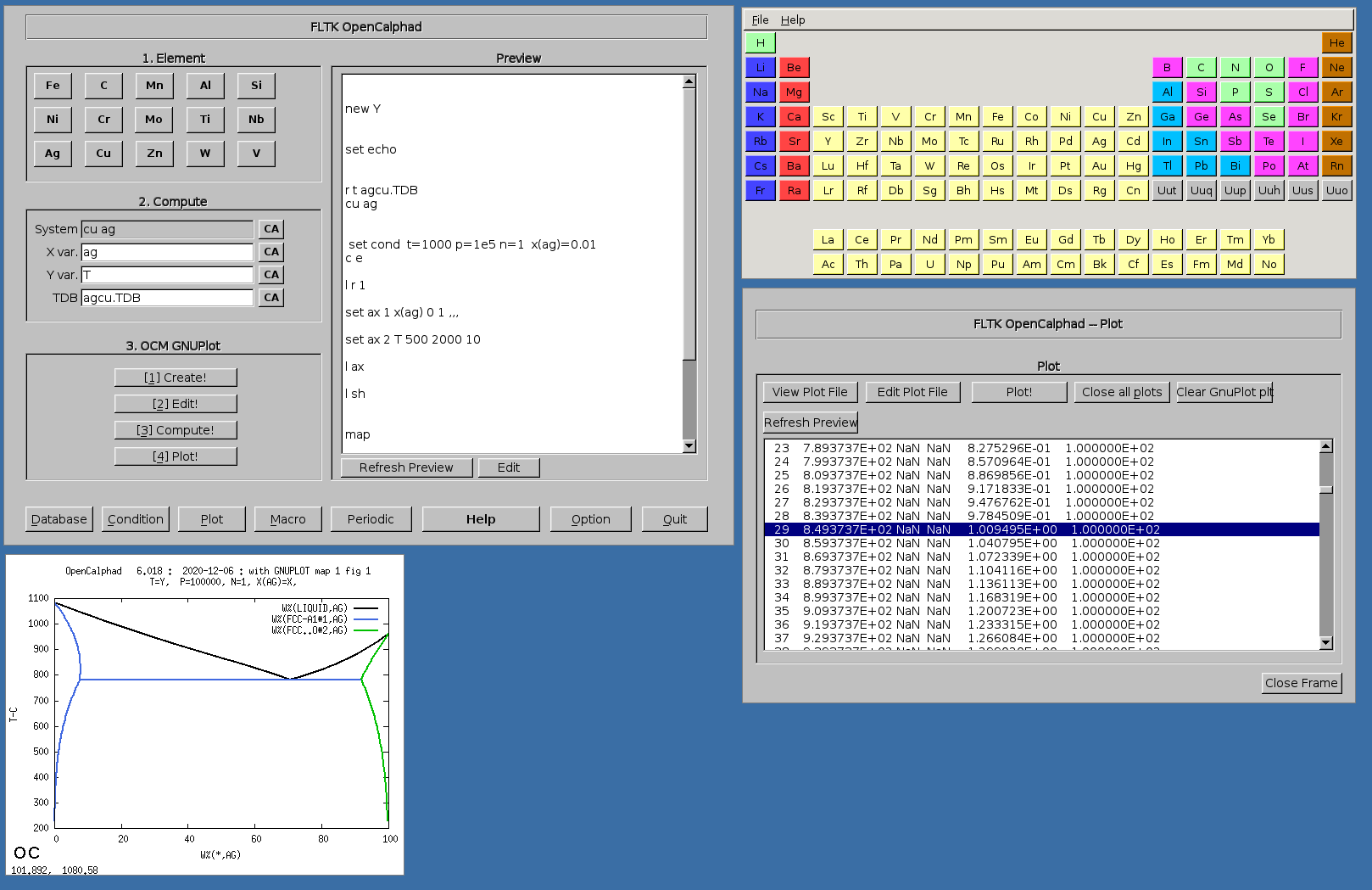
Task: Select the Pb element cell
Action: click(x=1202, y=166)
